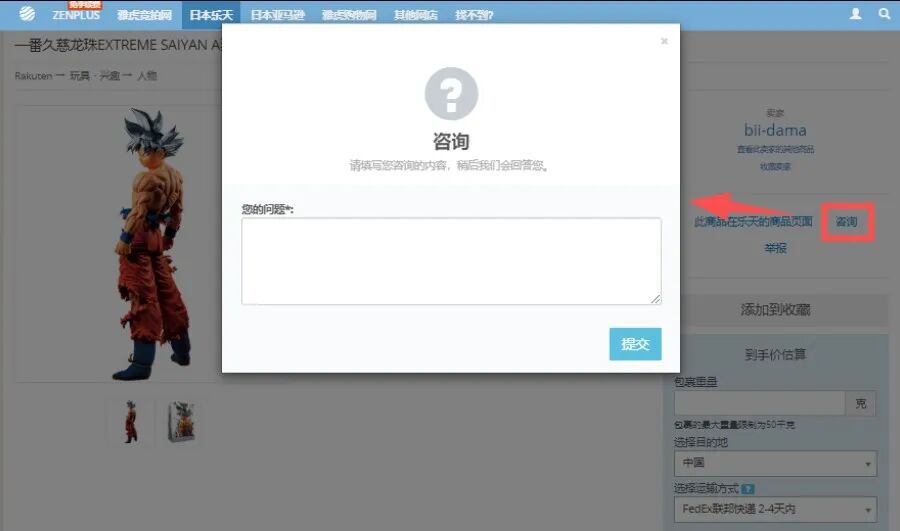
Task: Click the Rakuten breadcrumb link
Action: (33, 76)
